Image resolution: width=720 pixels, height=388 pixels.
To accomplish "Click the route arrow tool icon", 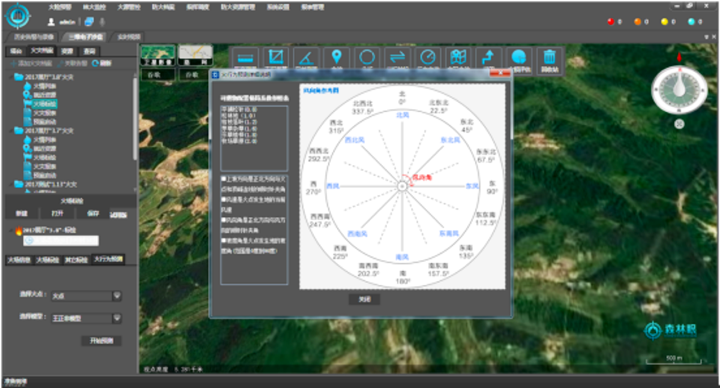I will click(x=488, y=58).
